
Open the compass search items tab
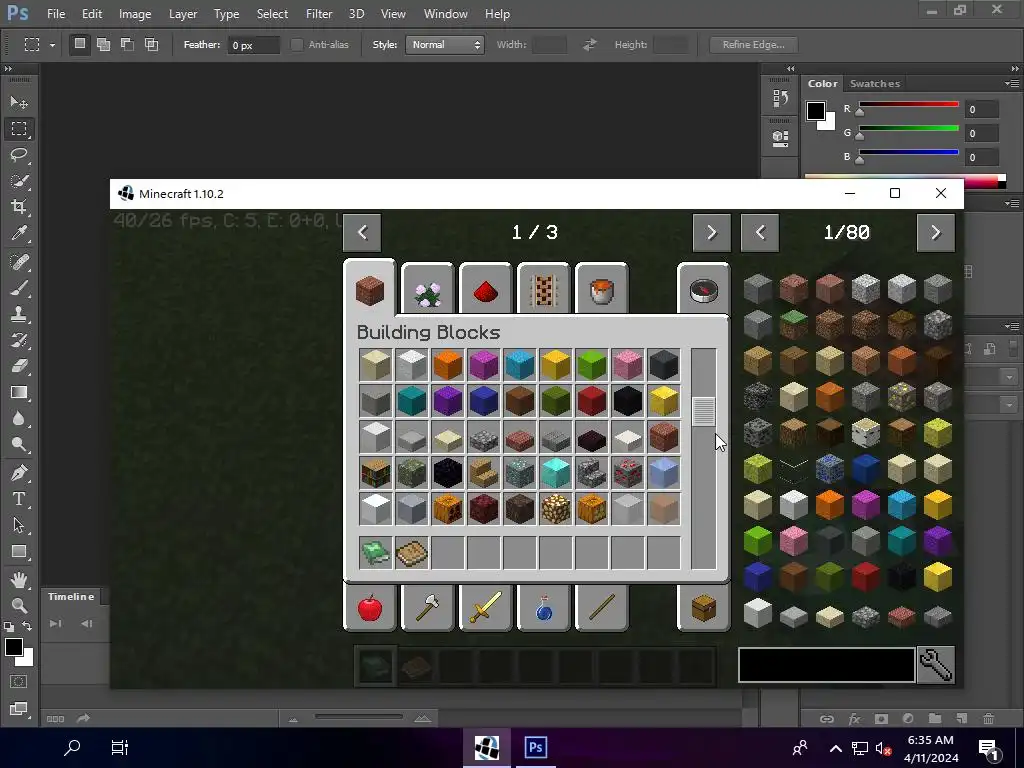click(703, 289)
